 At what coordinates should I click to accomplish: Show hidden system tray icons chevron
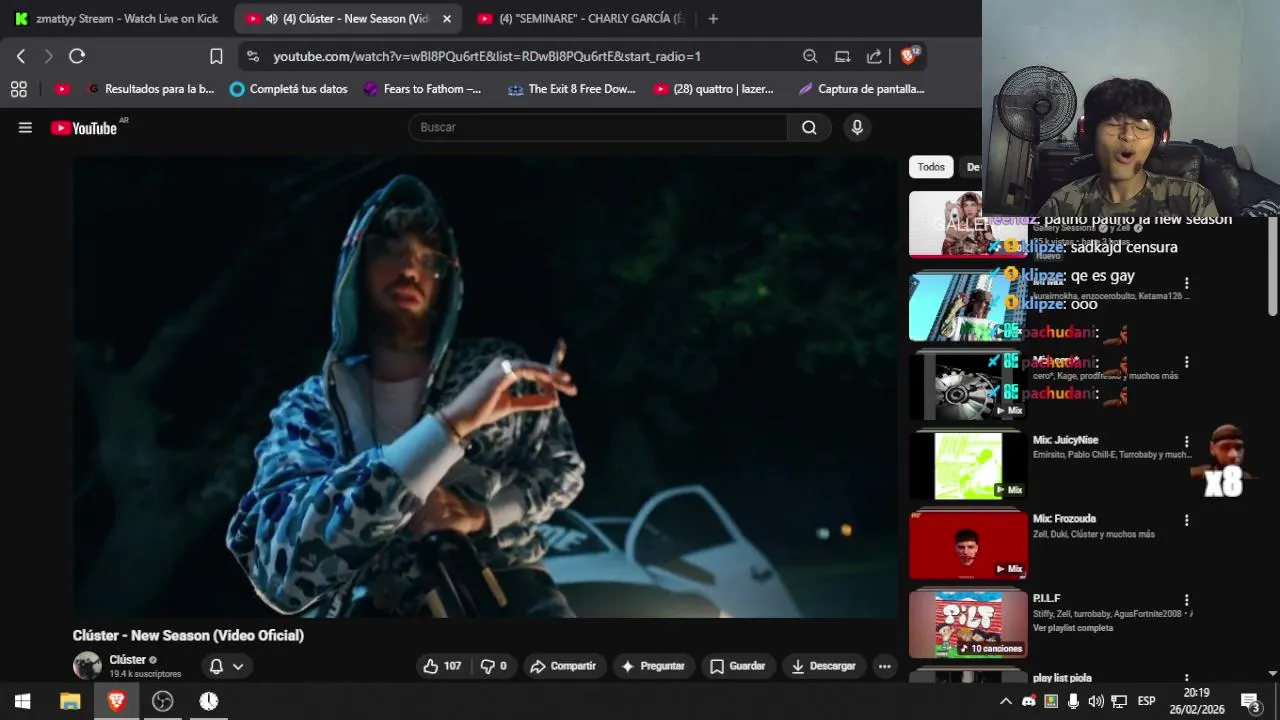click(1006, 701)
